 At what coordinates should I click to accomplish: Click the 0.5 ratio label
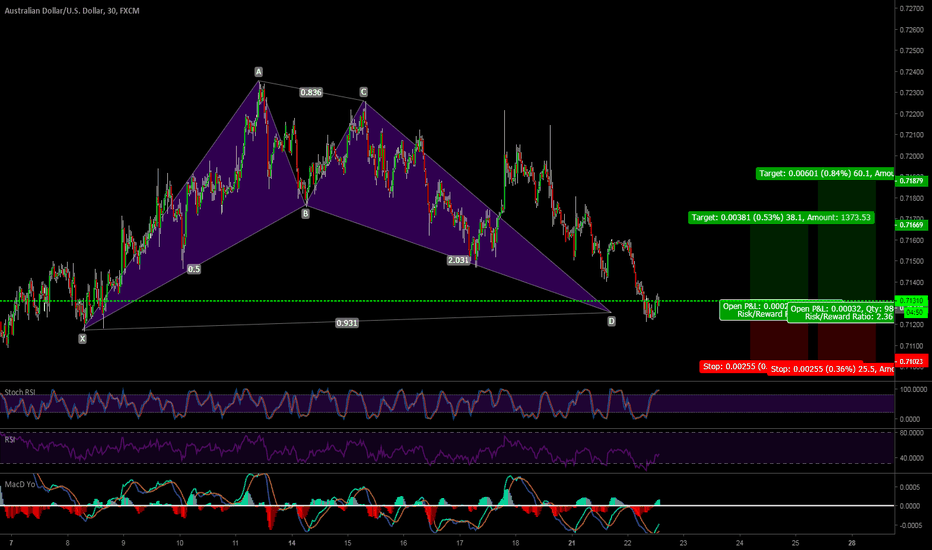194,269
